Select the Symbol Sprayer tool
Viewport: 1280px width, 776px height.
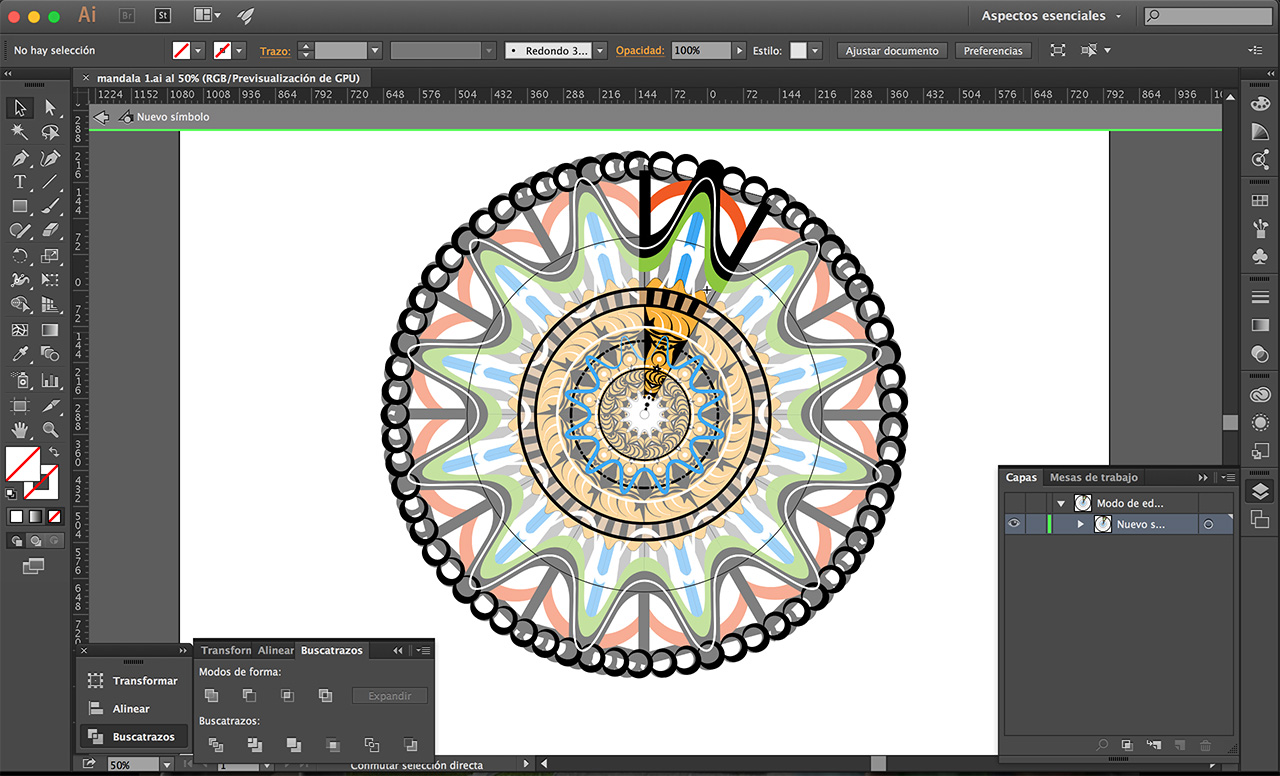click(x=20, y=380)
